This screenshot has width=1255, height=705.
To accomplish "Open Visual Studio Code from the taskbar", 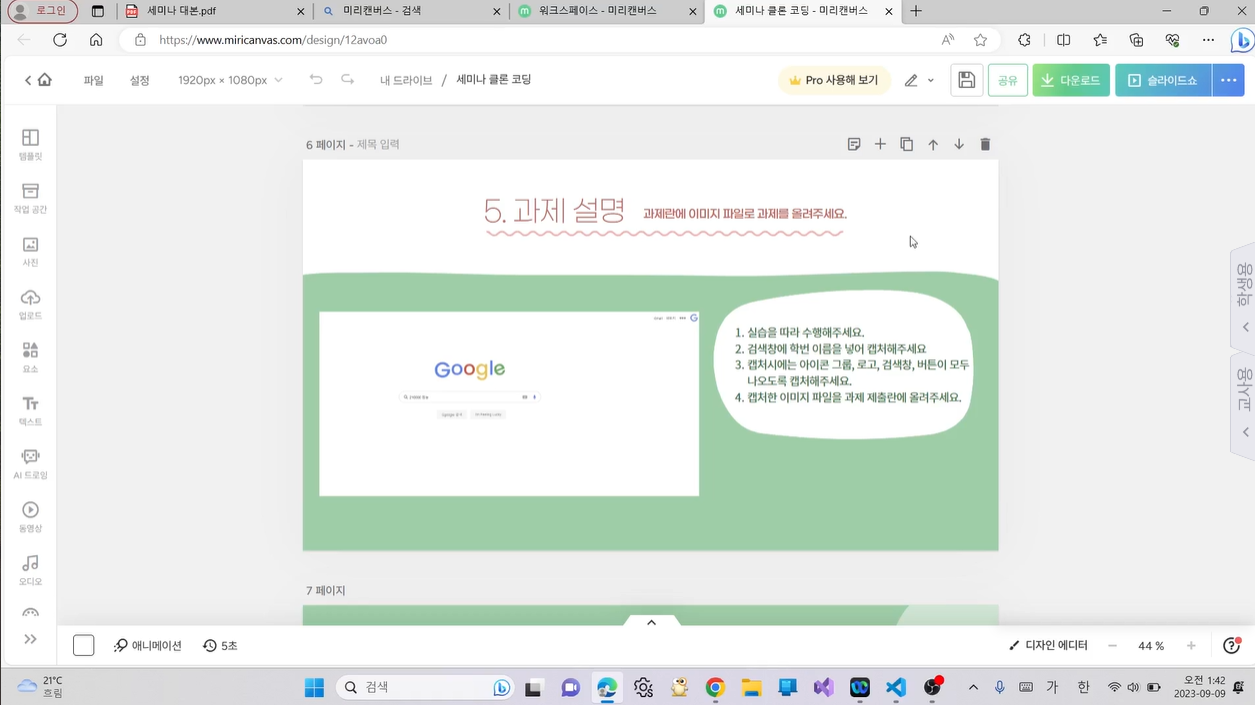I will [x=896, y=687].
